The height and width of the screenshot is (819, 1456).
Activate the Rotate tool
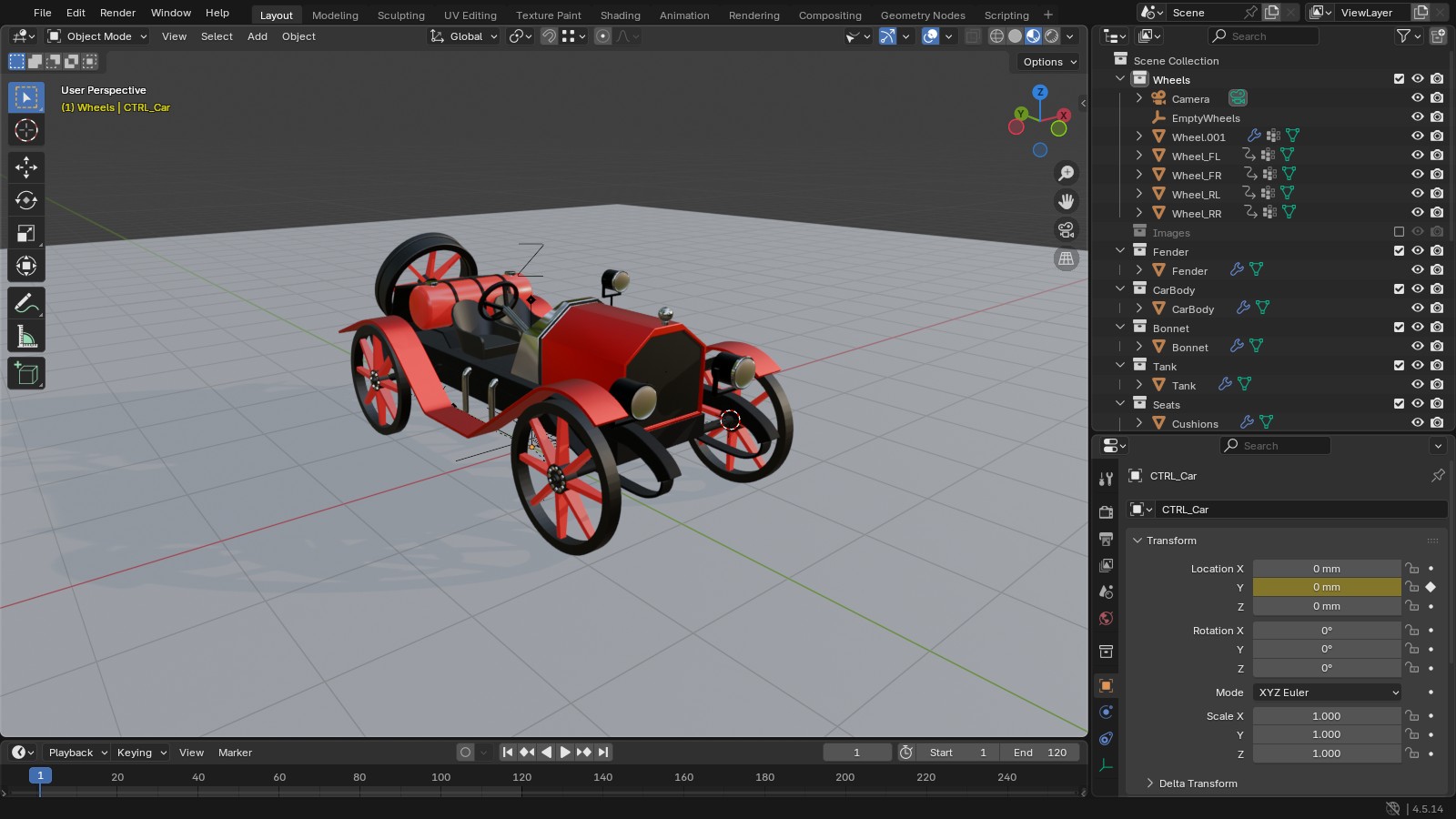coord(26,200)
